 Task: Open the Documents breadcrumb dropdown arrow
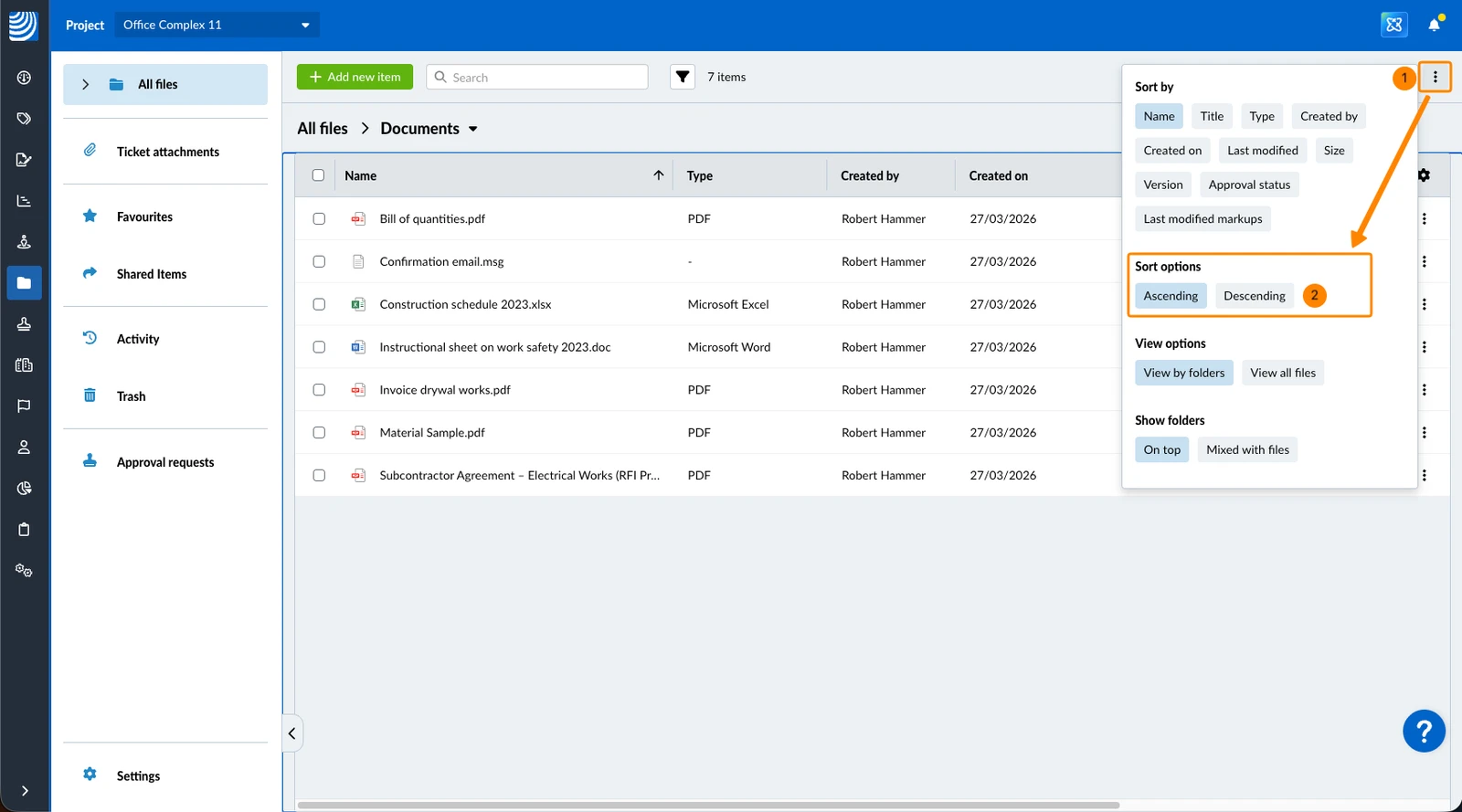[x=473, y=129]
